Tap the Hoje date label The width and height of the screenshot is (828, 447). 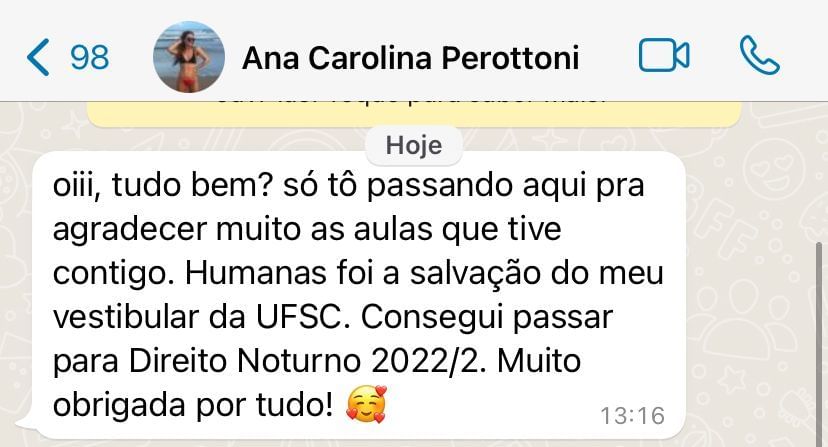[x=414, y=145]
